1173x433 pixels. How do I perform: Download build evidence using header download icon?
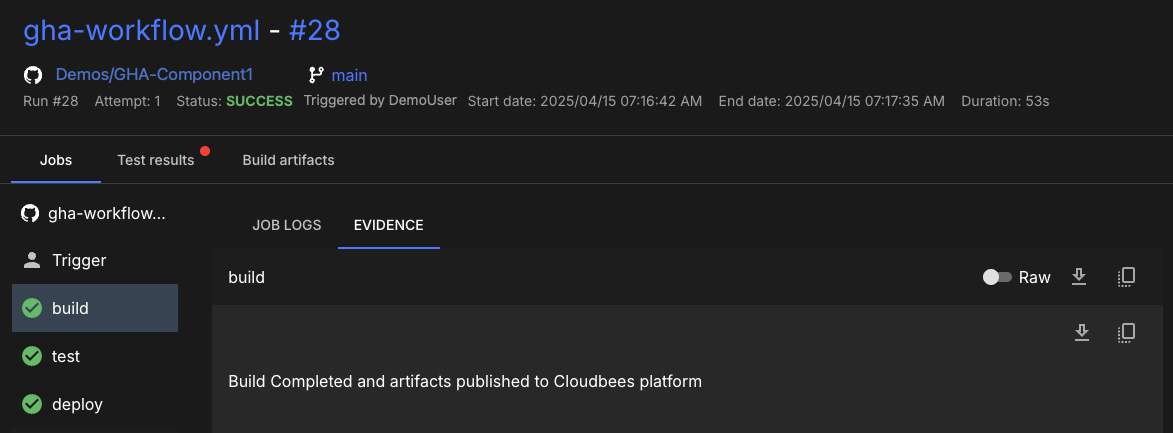[1079, 277]
